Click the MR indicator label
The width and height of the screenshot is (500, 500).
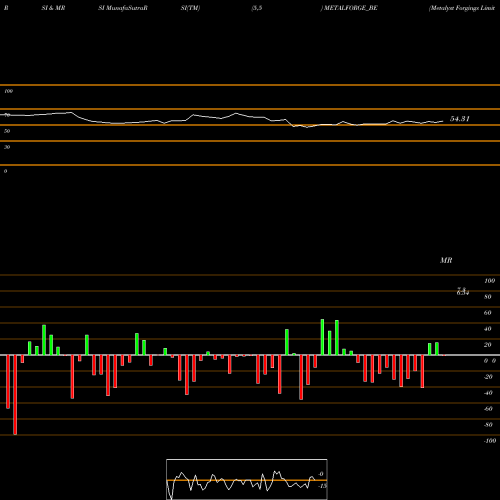click(446, 260)
